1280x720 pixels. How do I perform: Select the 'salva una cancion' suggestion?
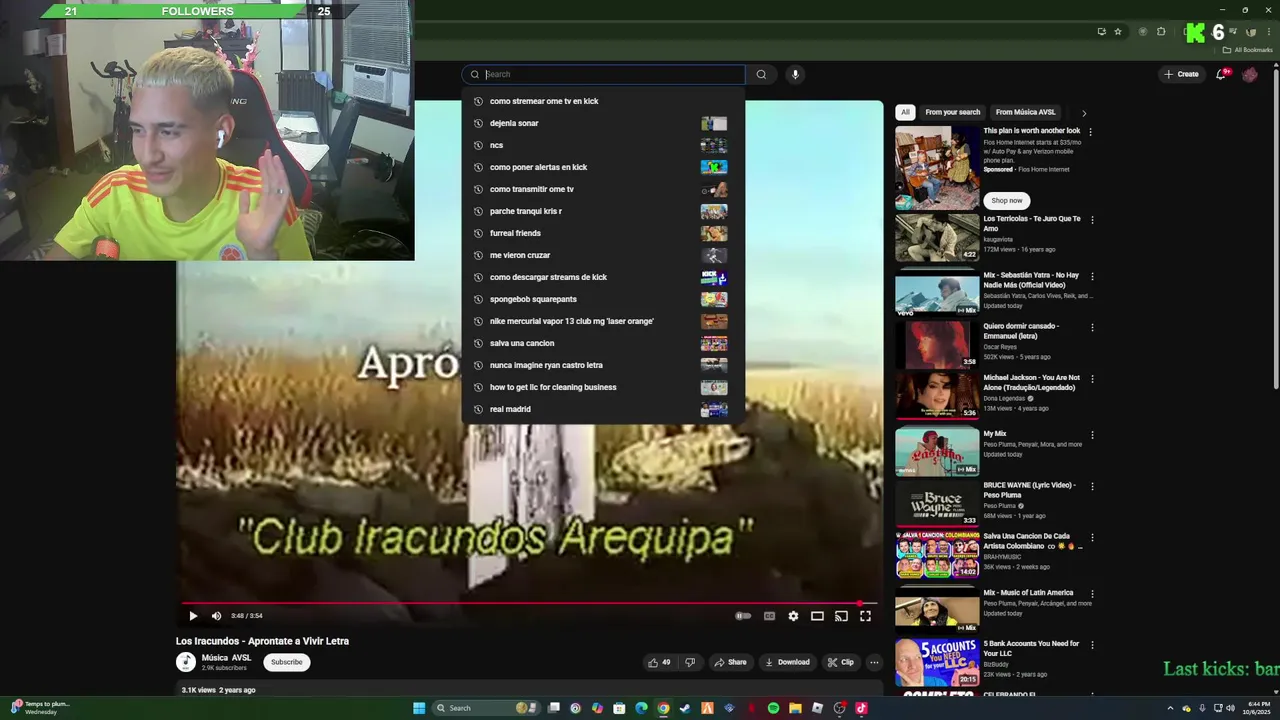[603, 343]
